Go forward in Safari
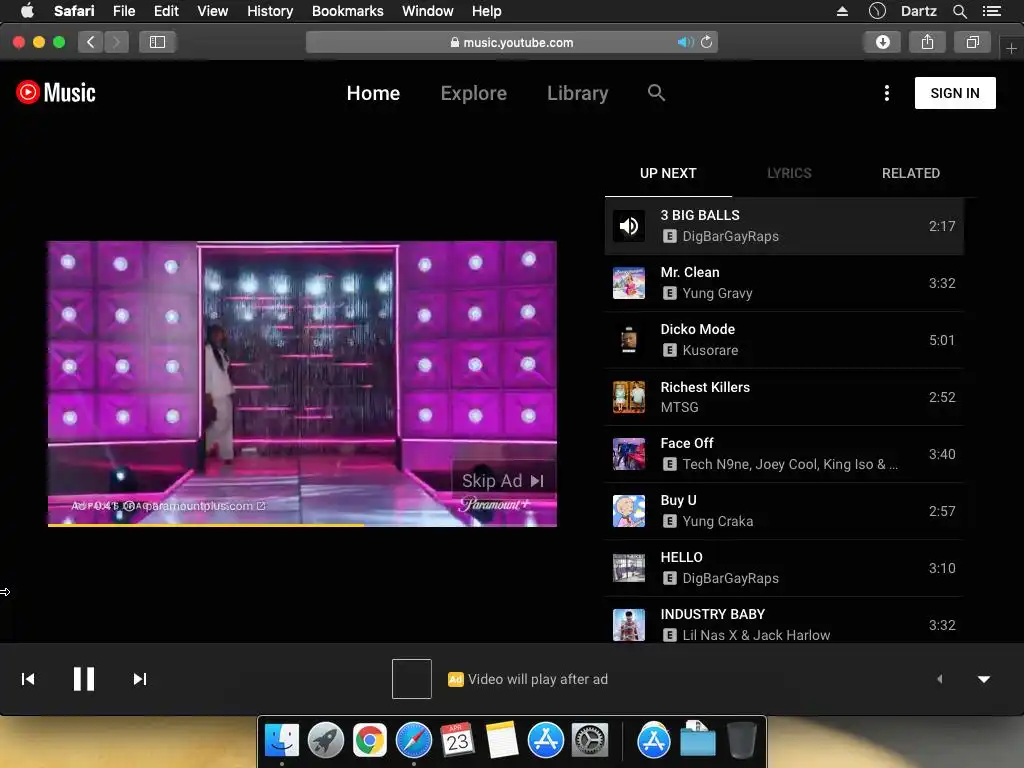The image size is (1024, 768). click(116, 42)
